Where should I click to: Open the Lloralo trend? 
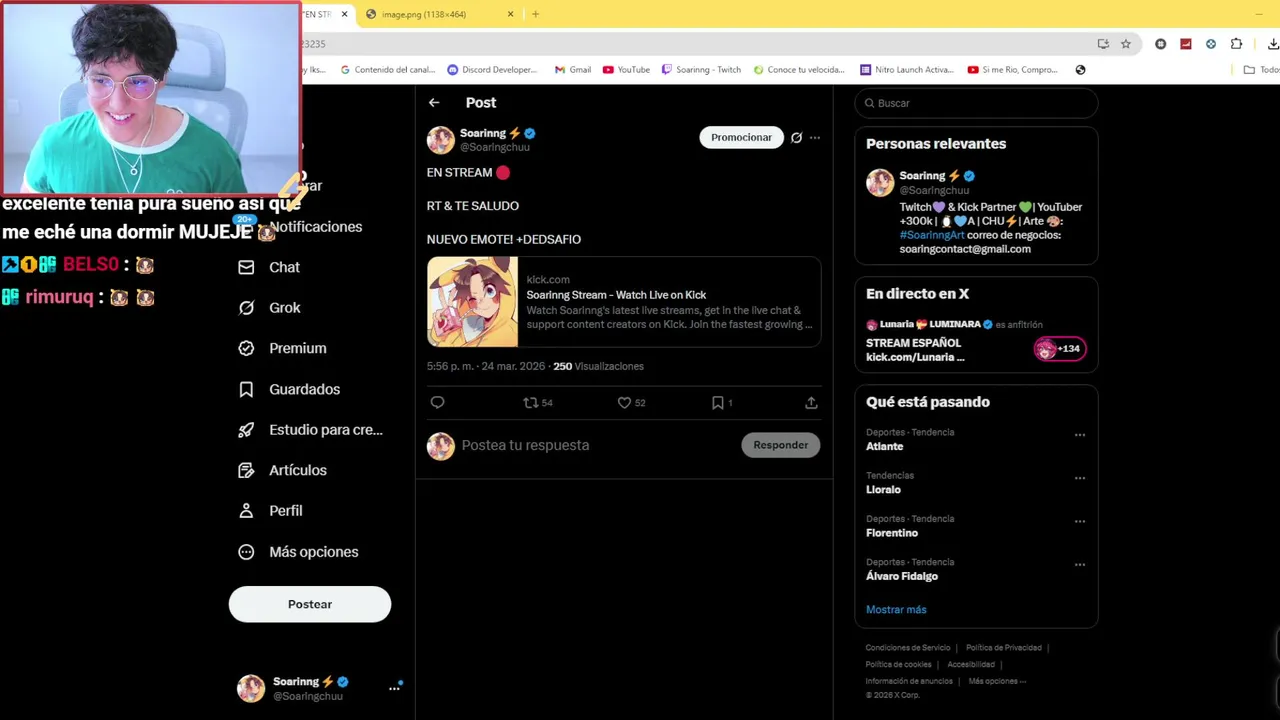point(883,490)
